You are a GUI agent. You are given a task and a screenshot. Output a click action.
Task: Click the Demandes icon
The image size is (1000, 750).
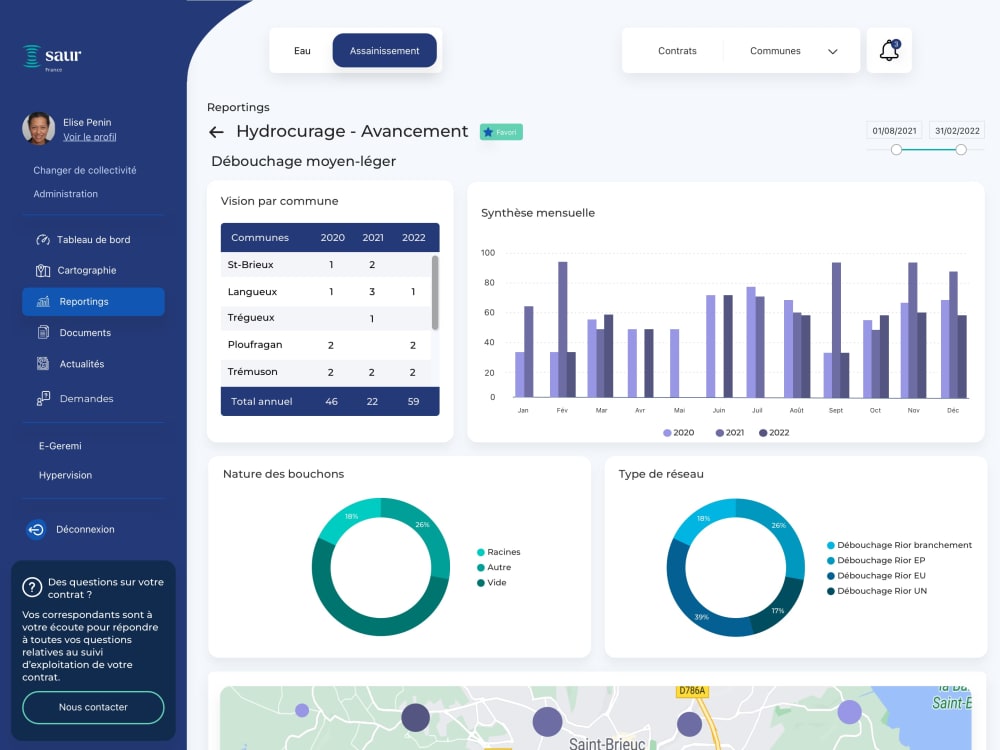[43, 399]
